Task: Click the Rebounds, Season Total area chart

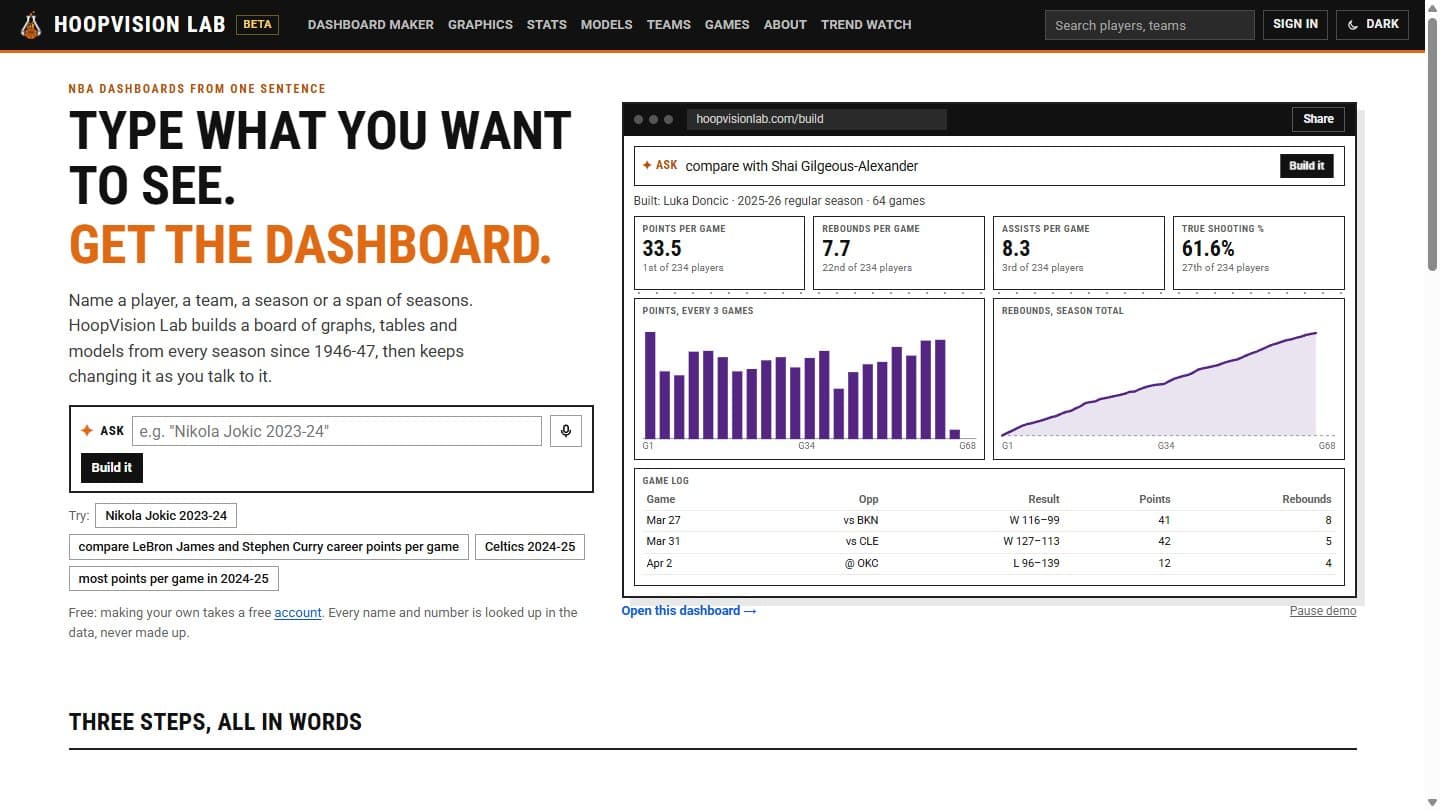Action: (x=1169, y=379)
